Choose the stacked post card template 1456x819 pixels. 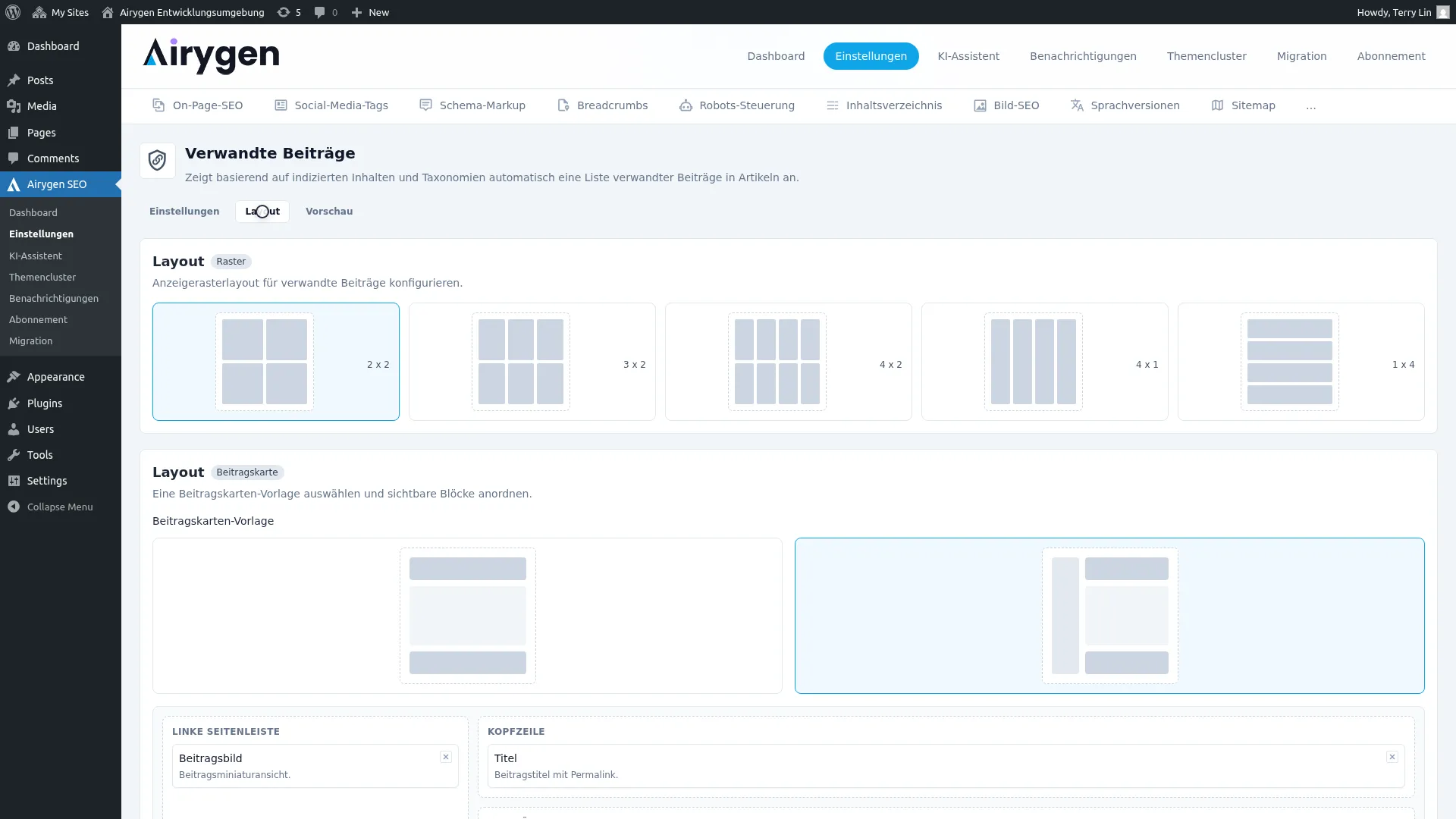point(467,616)
